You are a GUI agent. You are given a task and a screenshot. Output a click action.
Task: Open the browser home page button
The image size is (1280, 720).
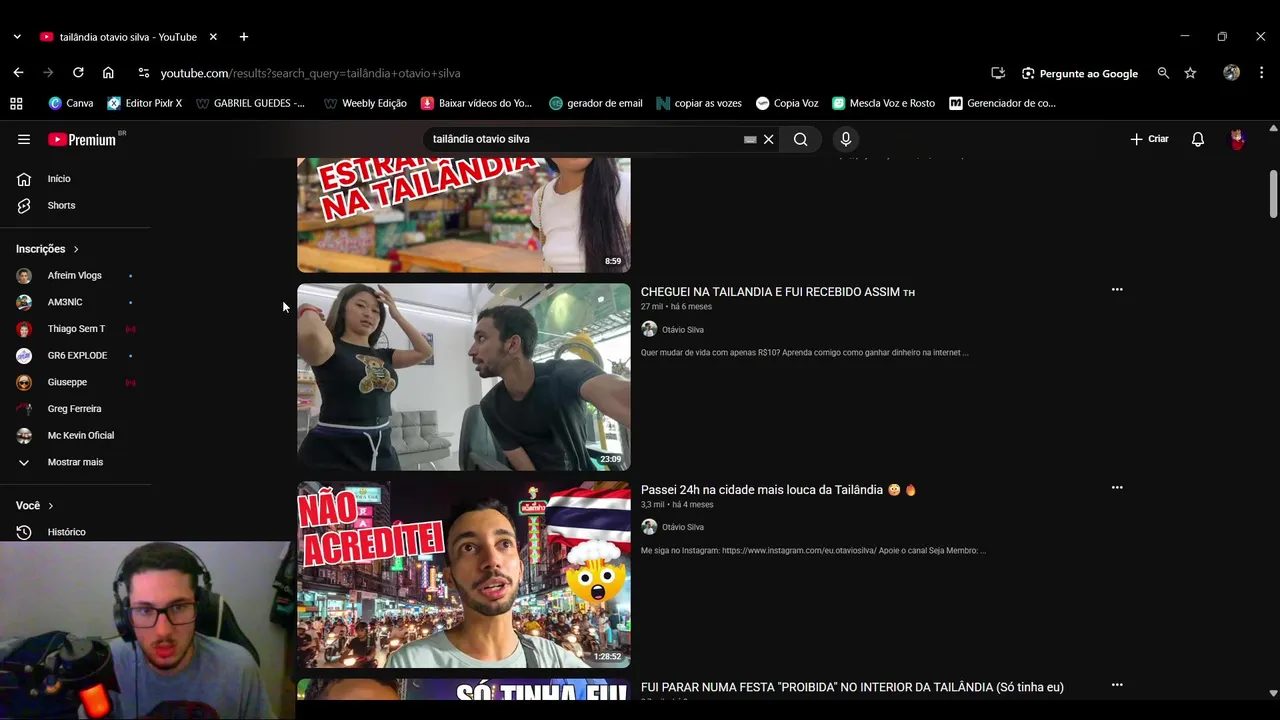(108, 73)
